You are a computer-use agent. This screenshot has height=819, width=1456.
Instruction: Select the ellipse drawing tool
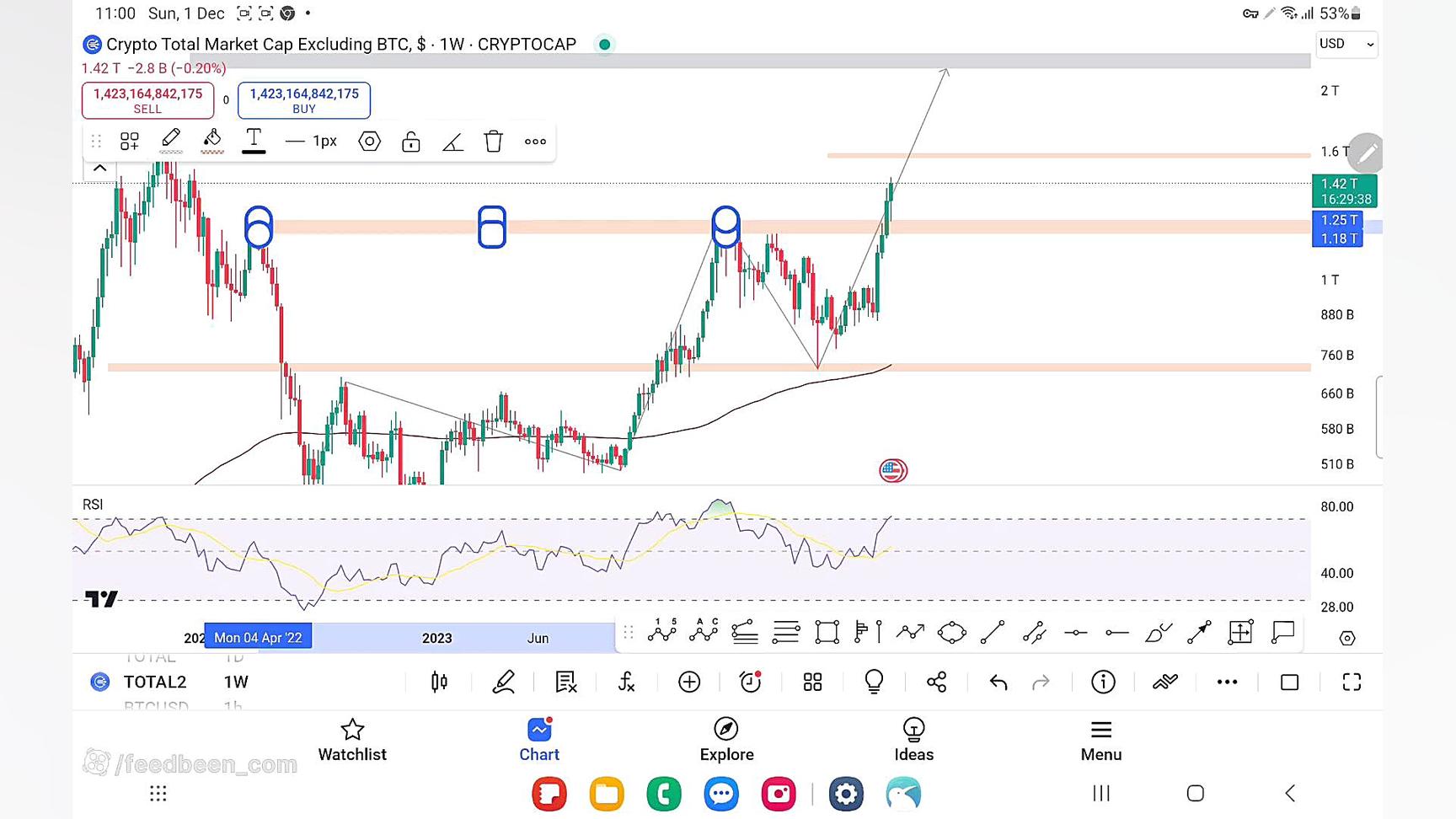[951, 632]
